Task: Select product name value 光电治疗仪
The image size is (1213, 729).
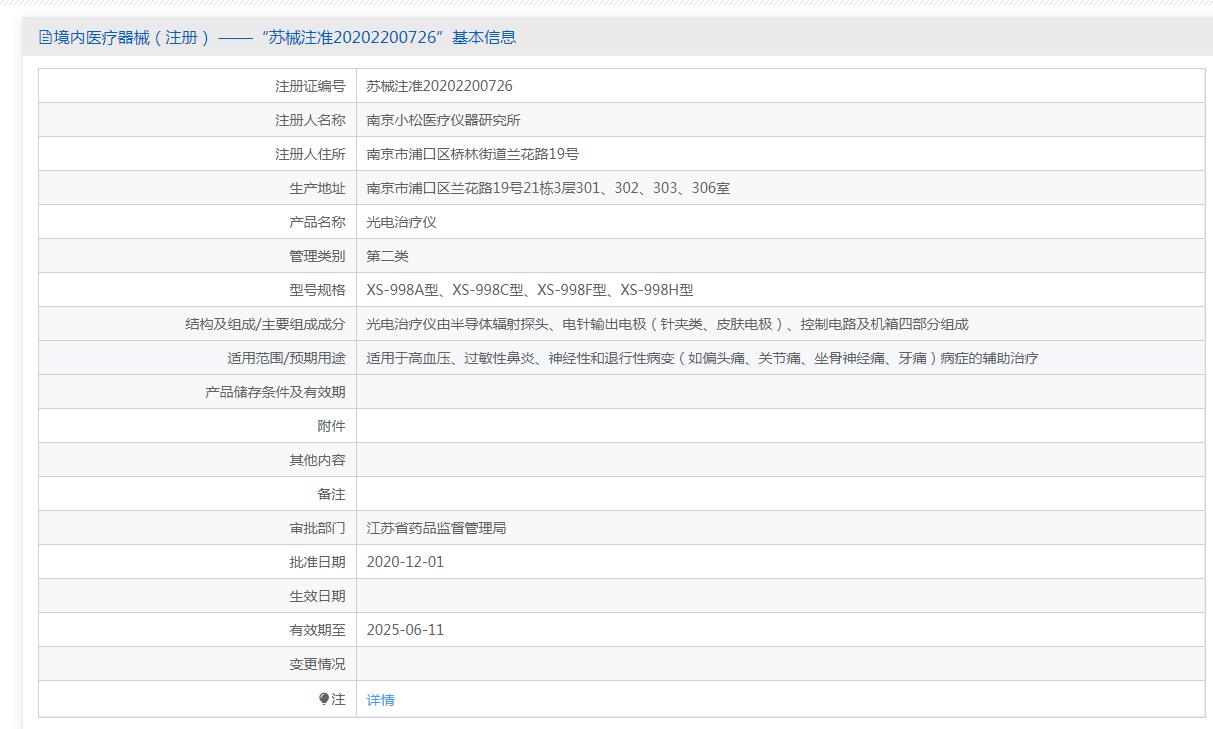Action: pyautogui.click(x=401, y=222)
